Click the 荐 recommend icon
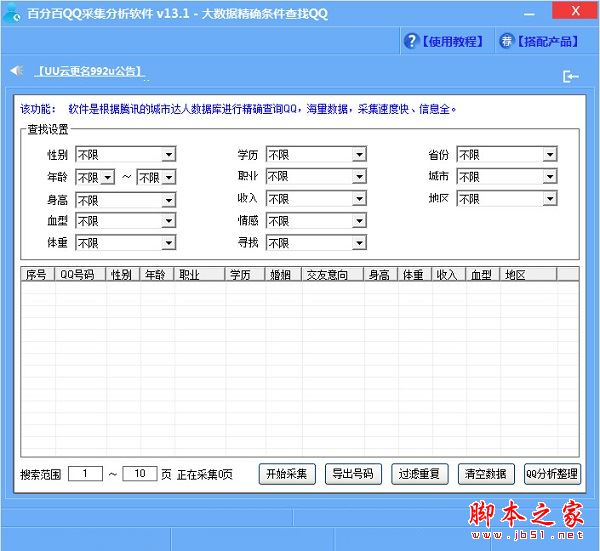 pos(506,41)
